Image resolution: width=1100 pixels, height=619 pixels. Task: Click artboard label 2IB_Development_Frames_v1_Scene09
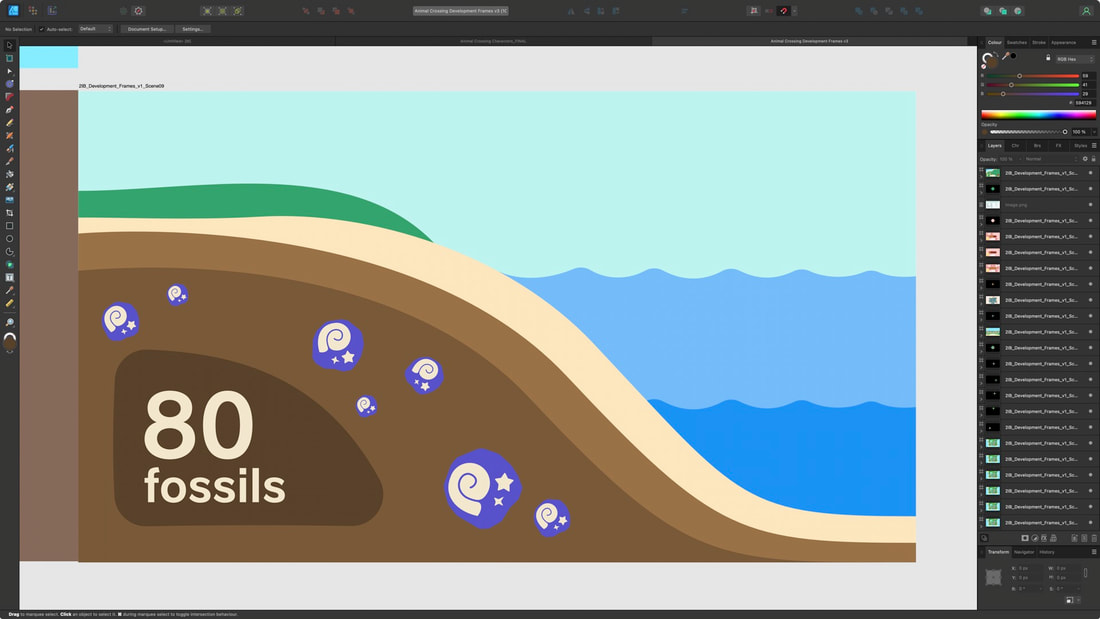(121, 86)
